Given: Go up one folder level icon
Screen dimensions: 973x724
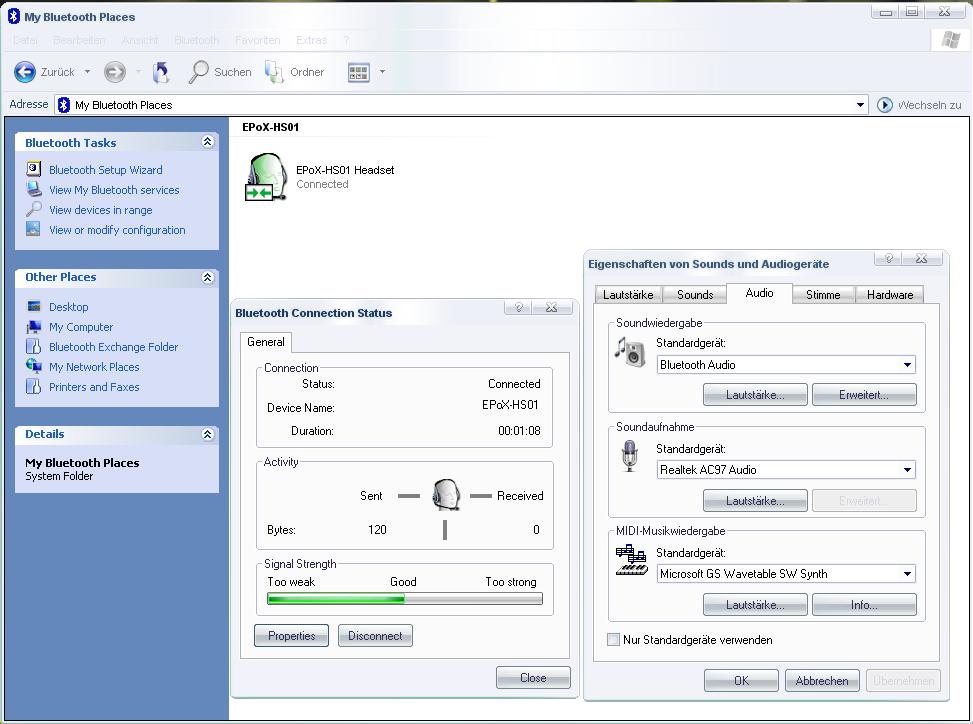Looking at the screenshot, I should click(x=161, y=72).
